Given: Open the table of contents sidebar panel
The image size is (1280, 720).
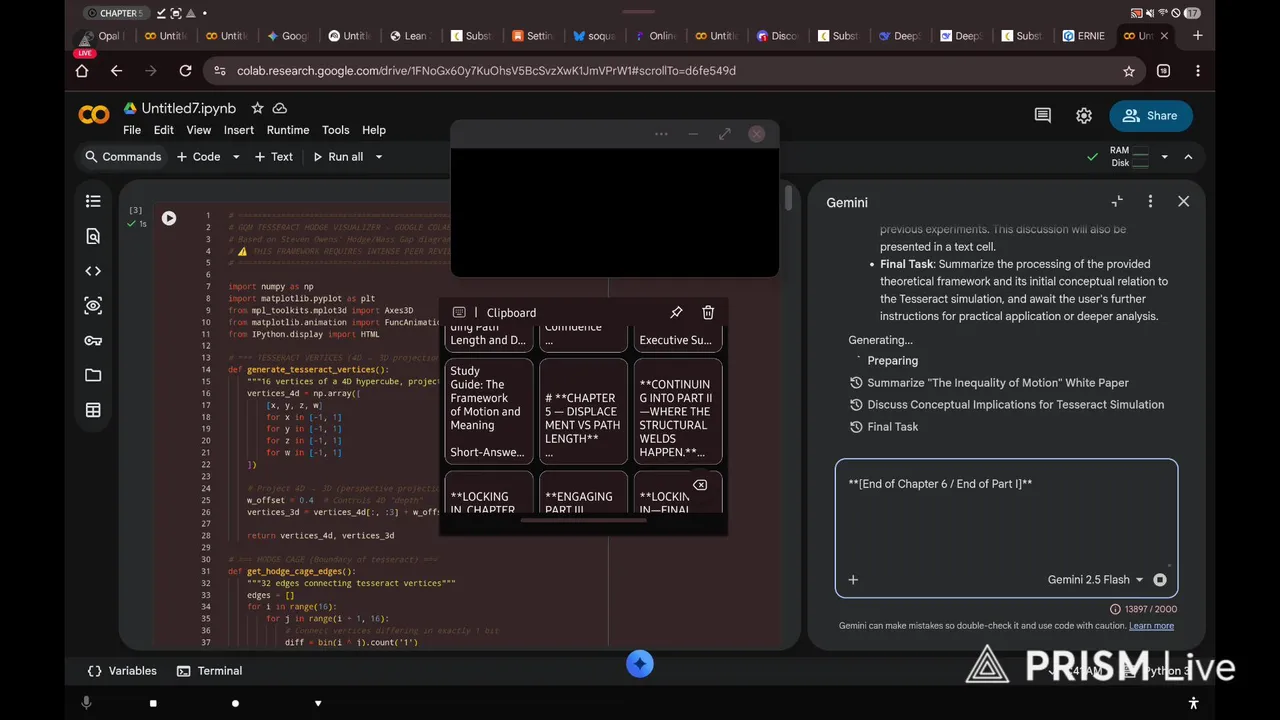Looking at the screenshot, I should [93, 201].
